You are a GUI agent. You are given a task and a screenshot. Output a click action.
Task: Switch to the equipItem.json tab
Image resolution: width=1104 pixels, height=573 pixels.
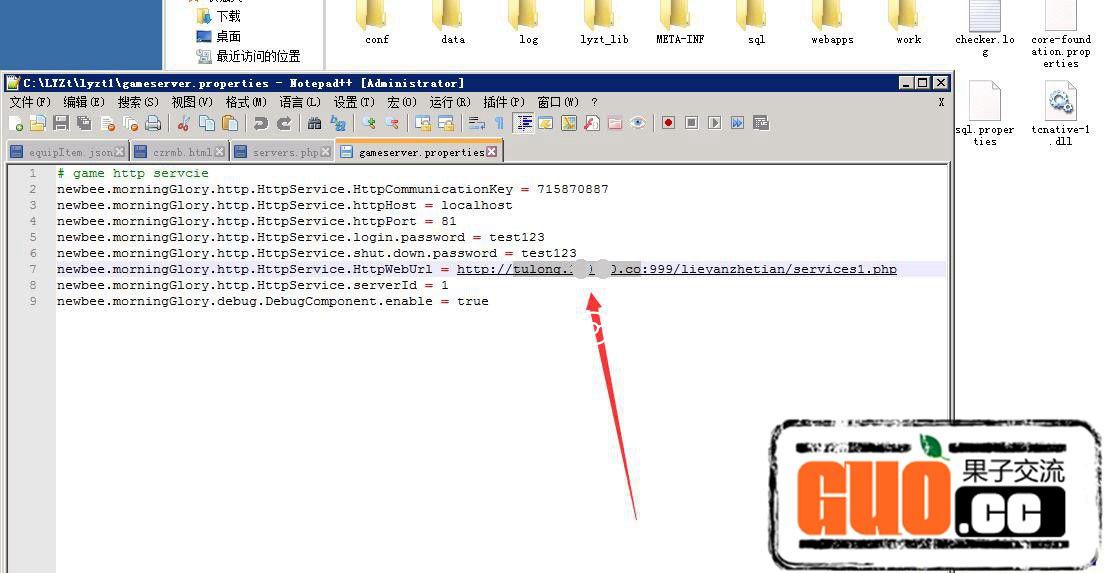pyautogui.click(x=70, y=152)
